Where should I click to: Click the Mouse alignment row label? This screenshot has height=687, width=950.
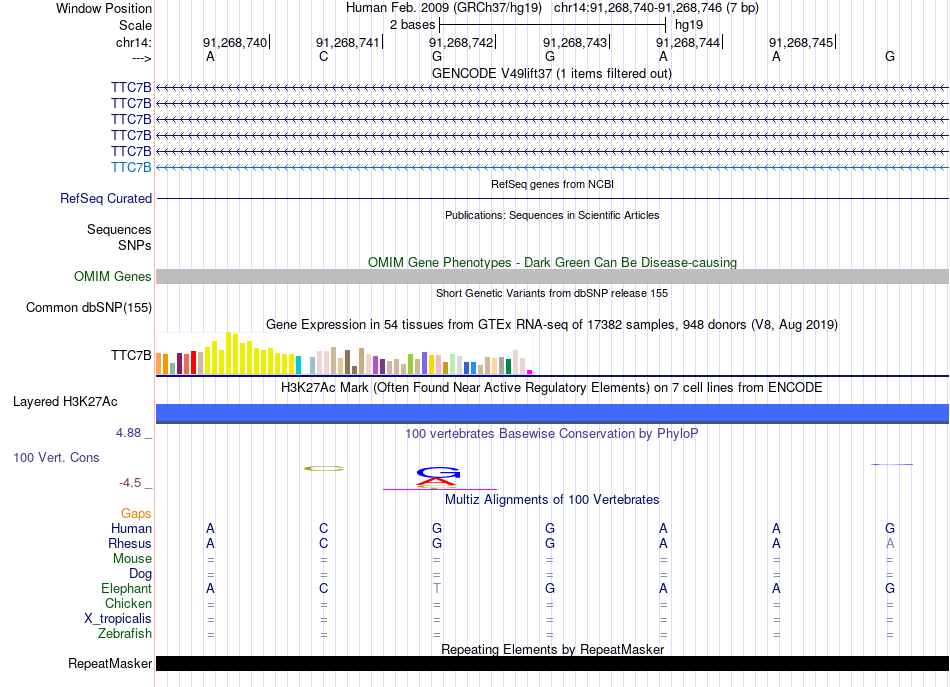coord(132,559)
